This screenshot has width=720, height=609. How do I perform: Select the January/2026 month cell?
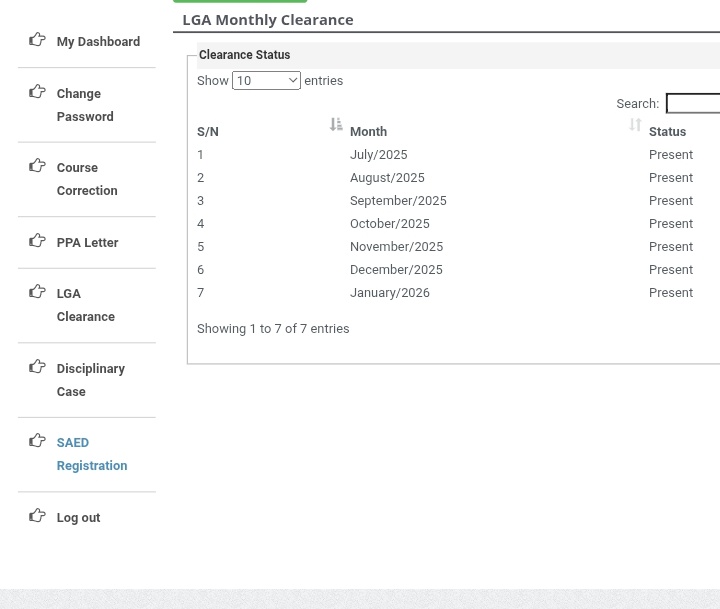coord(390,293)
